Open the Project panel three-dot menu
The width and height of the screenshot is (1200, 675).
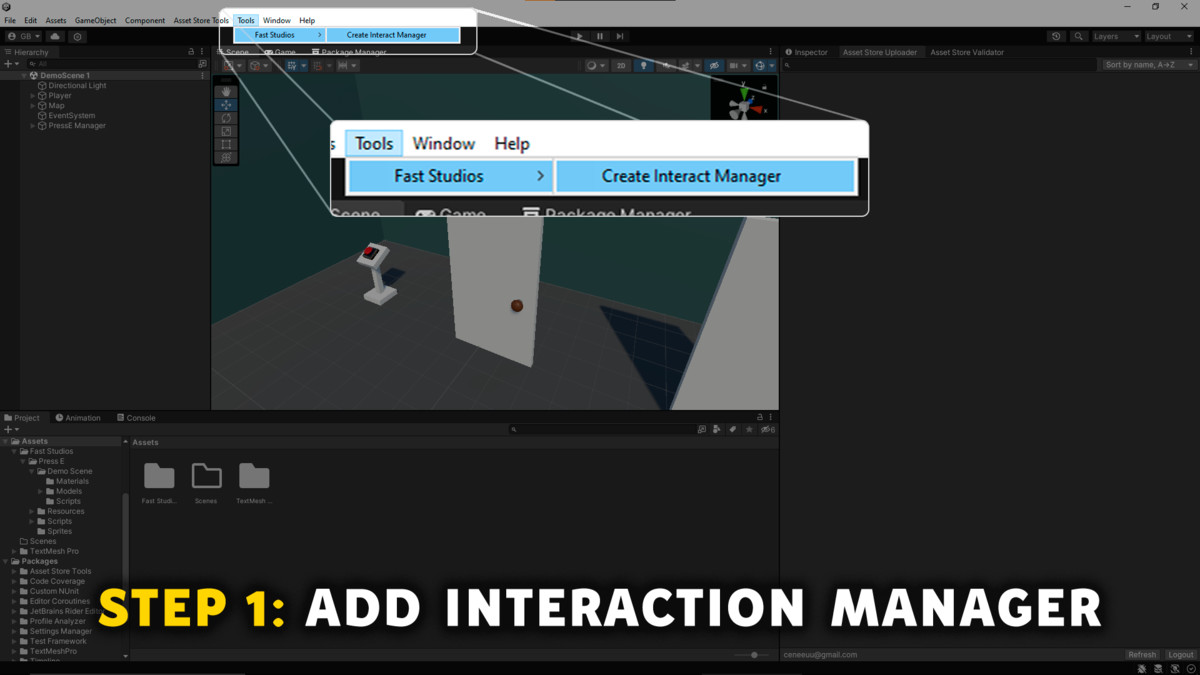click(x=770, y=418)
